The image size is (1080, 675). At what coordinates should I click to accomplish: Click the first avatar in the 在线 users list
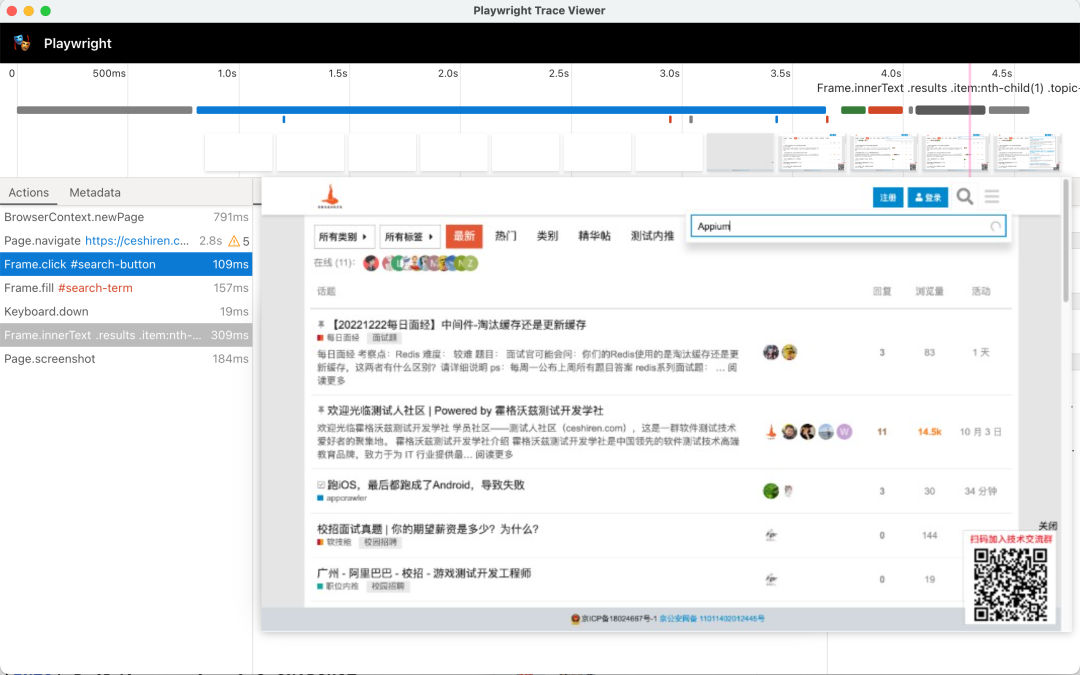click(371, 262)
